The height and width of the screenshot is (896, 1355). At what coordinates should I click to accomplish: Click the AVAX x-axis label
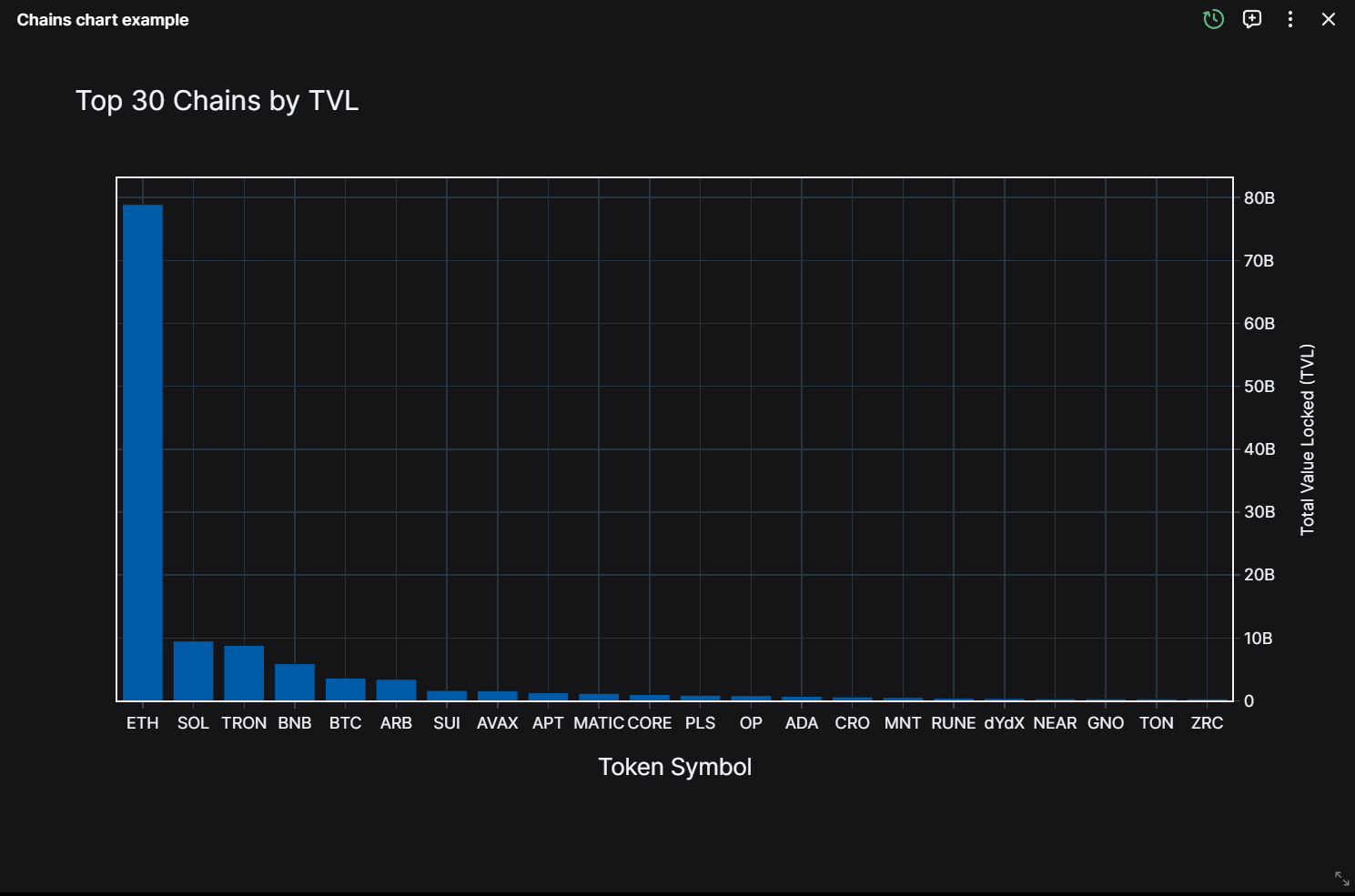[x=498, y=723]
